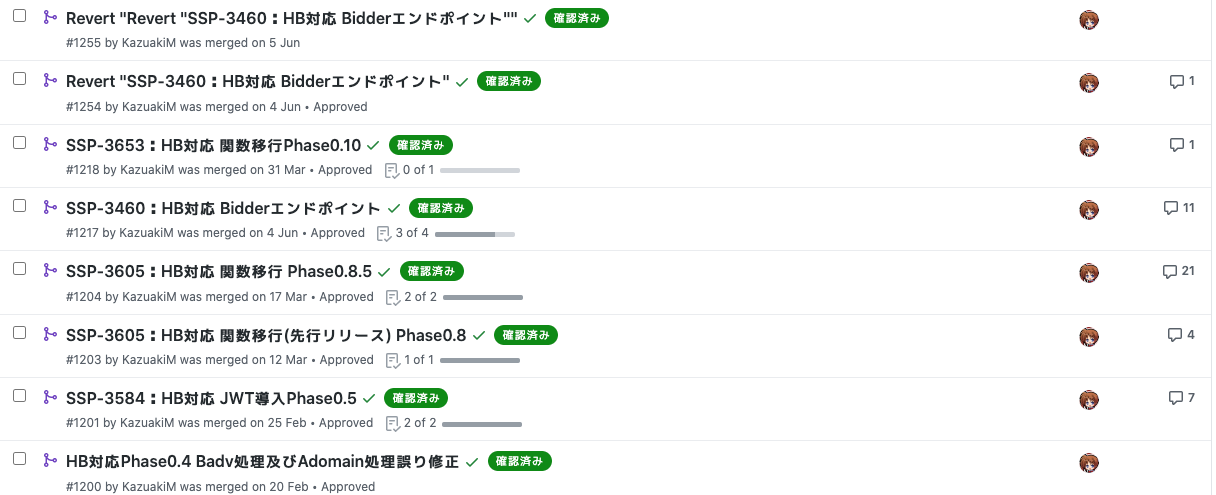The image size is (1216, 495).
Task: Click KazuakiM author link on PR #1203
Action: 148,360
